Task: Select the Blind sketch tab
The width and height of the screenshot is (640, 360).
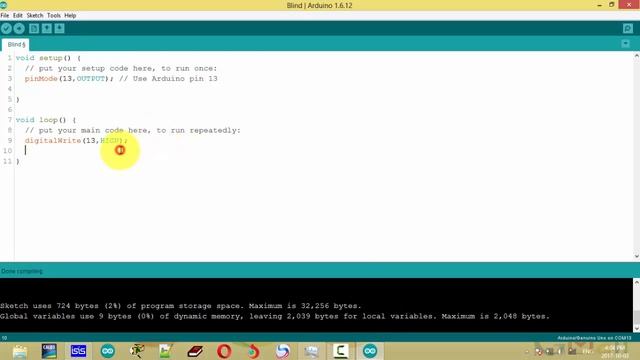Action: tap(16, 44)
